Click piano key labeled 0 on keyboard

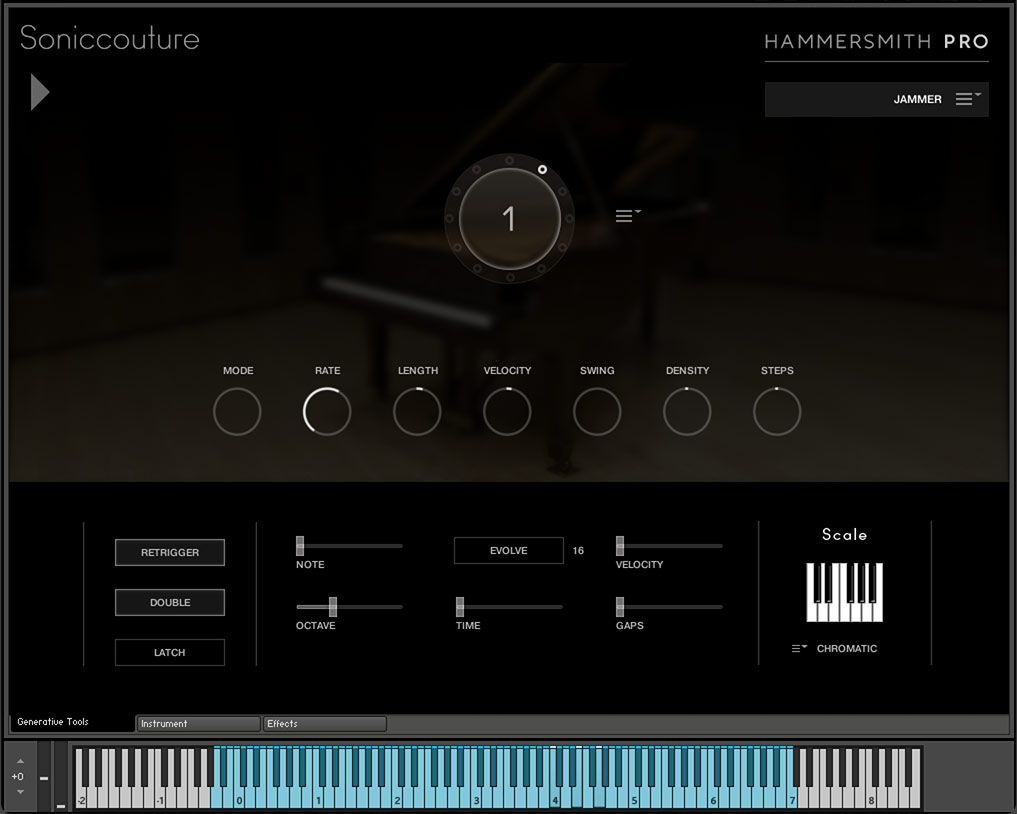[x=239, y=800]
